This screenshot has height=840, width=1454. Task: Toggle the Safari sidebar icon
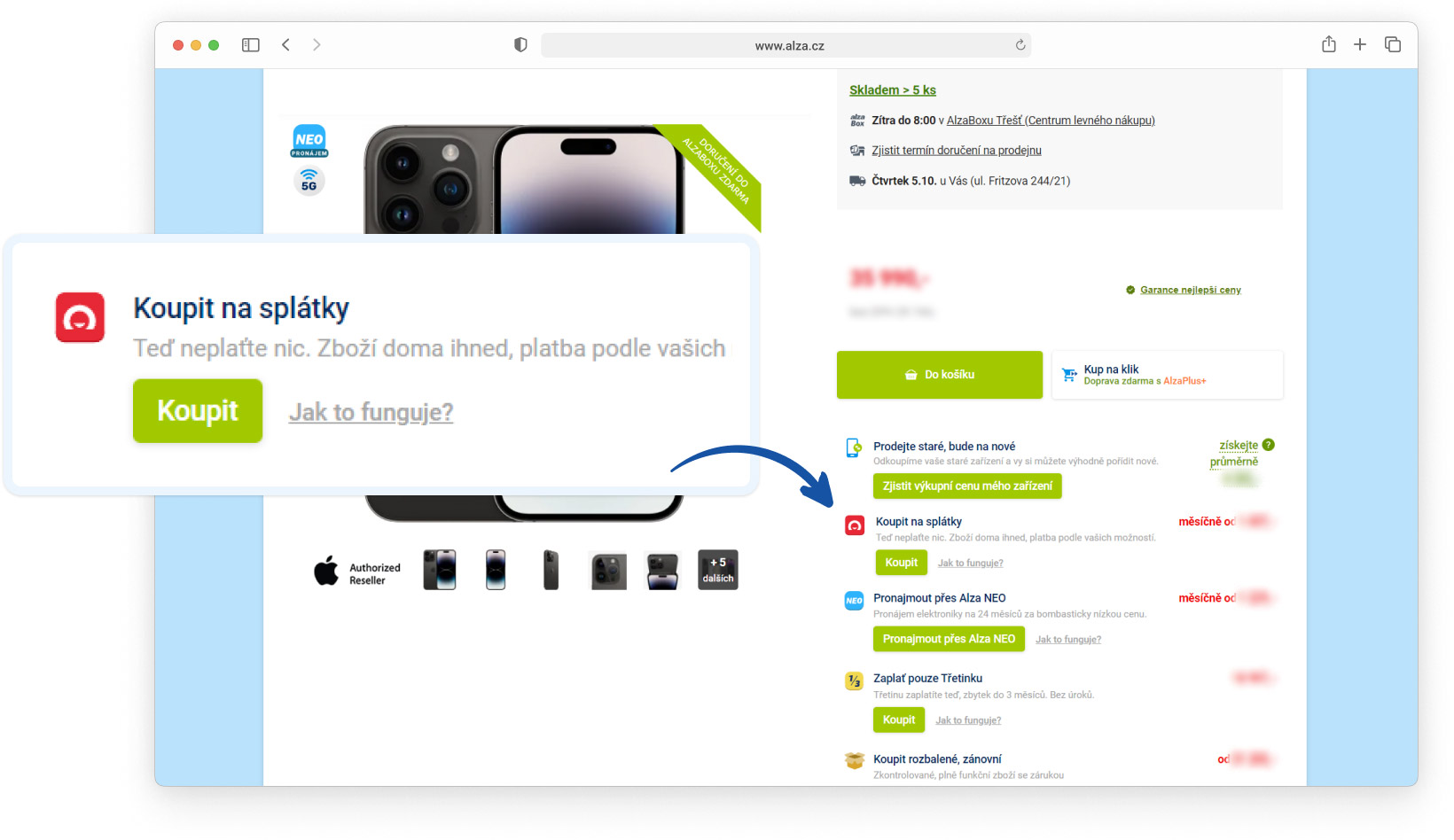(x=251, y=45)
